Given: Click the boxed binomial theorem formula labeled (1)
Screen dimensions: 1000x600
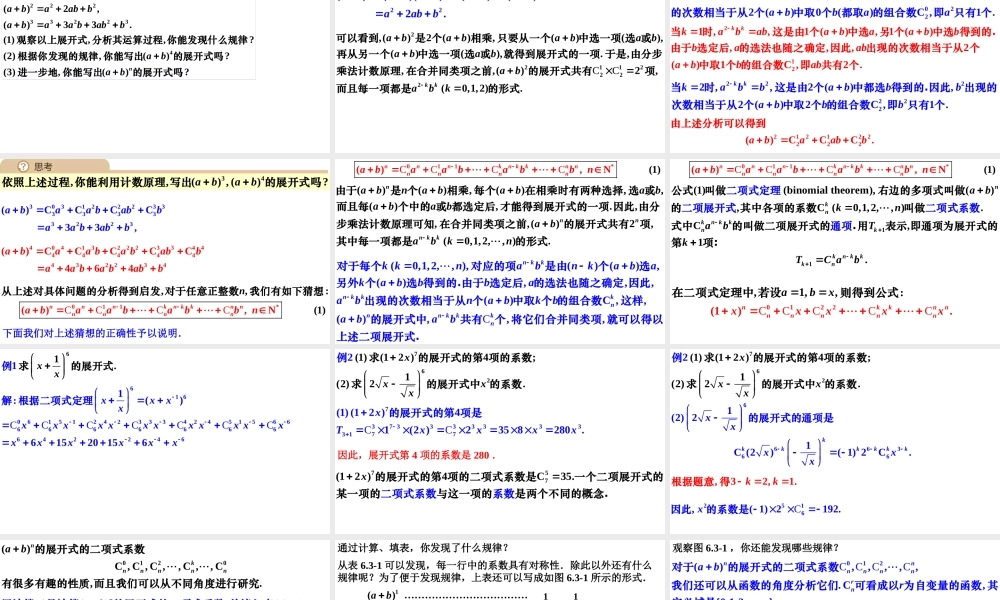Looking at the screenshot, I should (487, 170).
